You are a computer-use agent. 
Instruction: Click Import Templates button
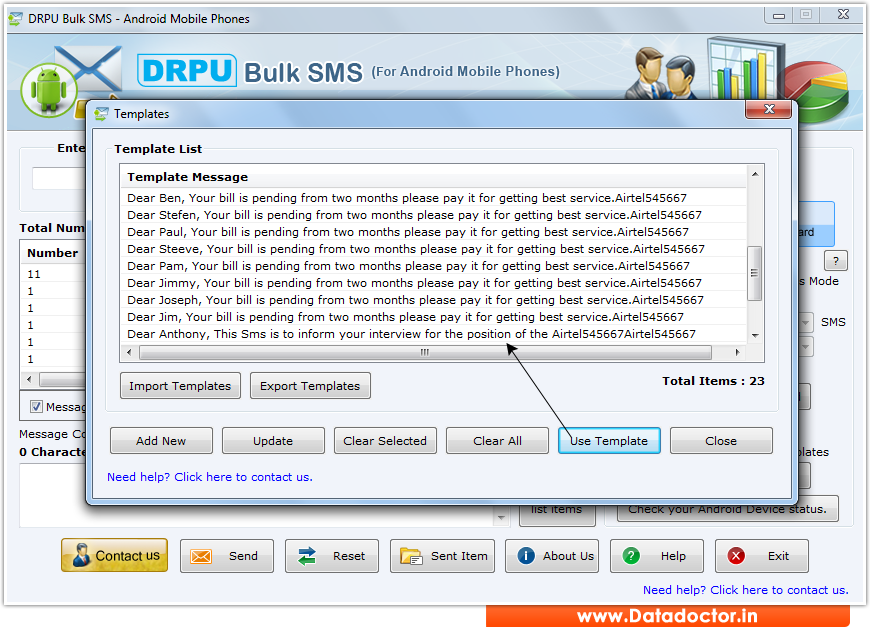pyautogui.click(x=180, y=386)
